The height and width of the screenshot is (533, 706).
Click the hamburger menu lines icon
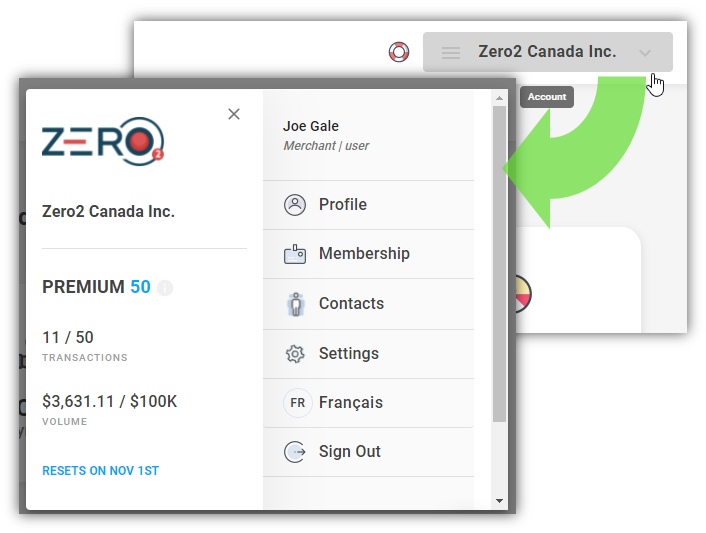click(x=450, y=53)
